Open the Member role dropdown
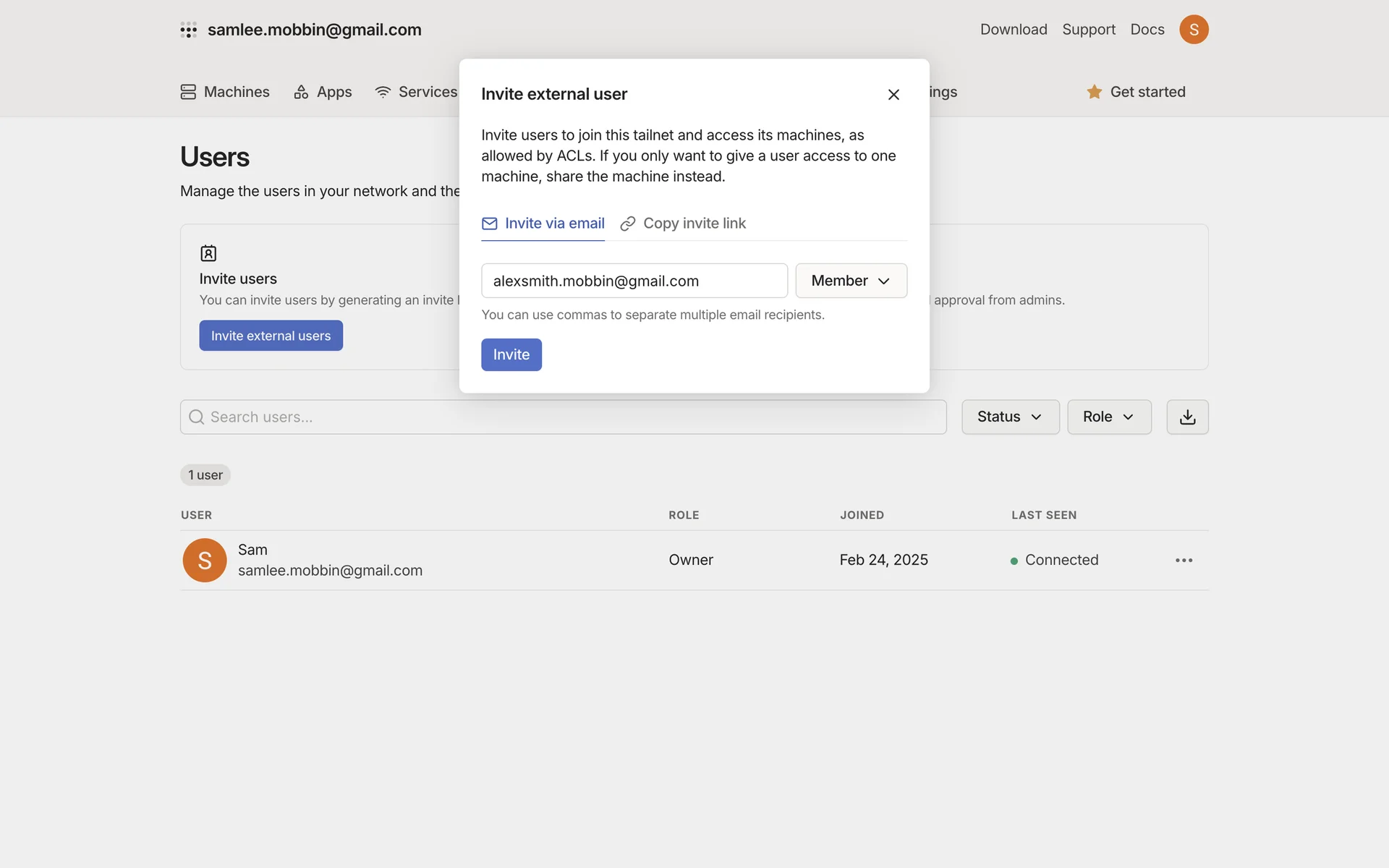Image resolution: width=1389 pixels, height=868 pixels. [851, 281]
